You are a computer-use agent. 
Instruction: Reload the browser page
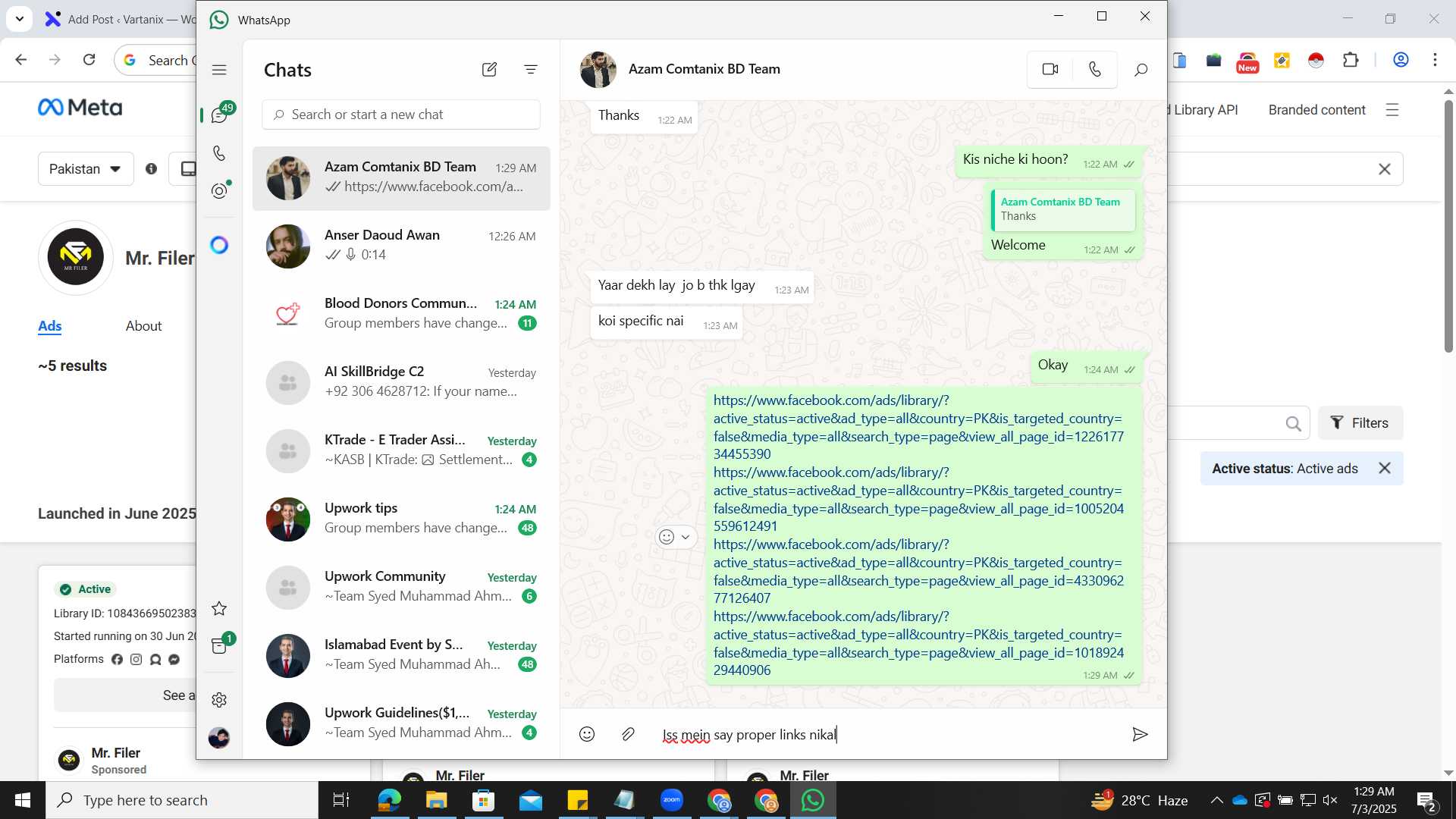click(x=89, y=59)
